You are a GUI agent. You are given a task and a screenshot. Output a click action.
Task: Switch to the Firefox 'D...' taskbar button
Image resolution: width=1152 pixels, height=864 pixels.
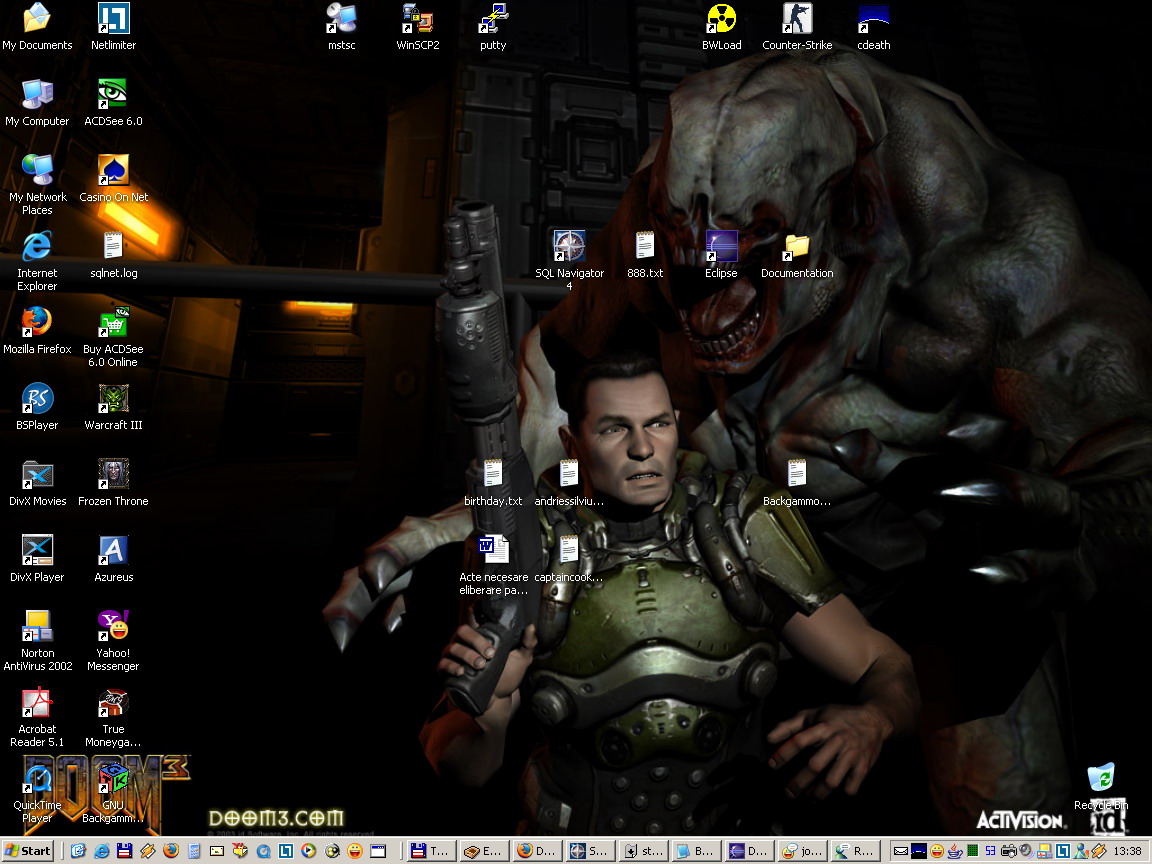[x=537, y=851]
